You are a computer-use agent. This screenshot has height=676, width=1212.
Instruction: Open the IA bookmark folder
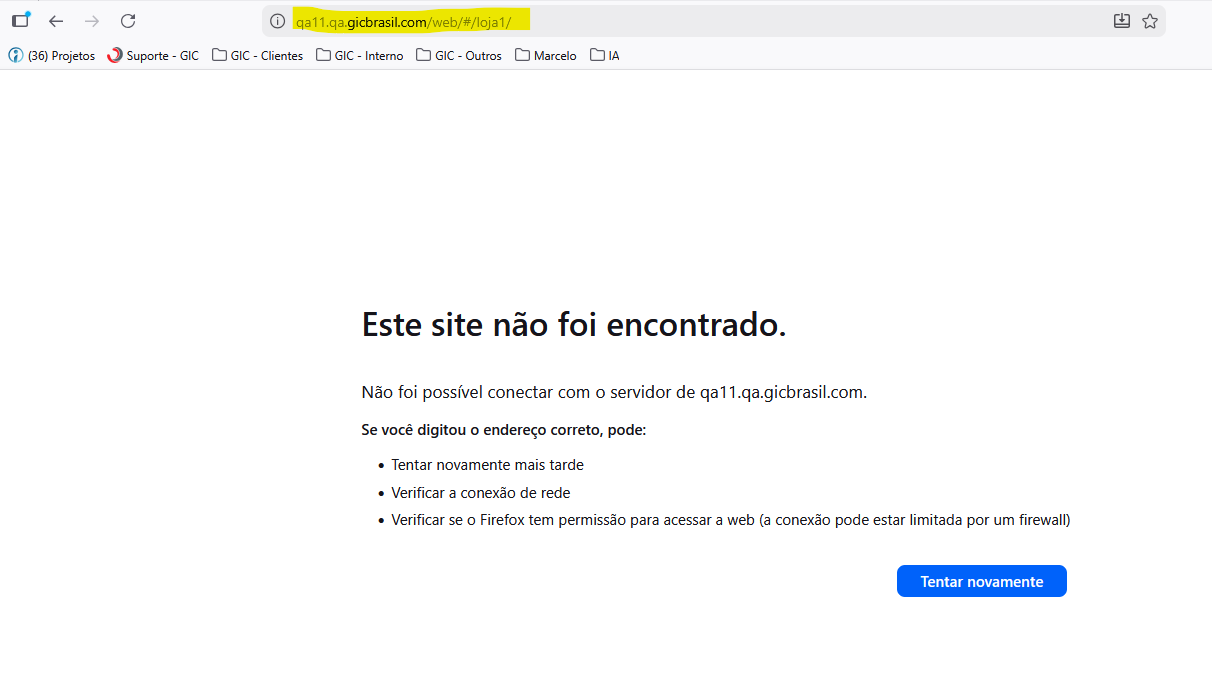point(605,56)
